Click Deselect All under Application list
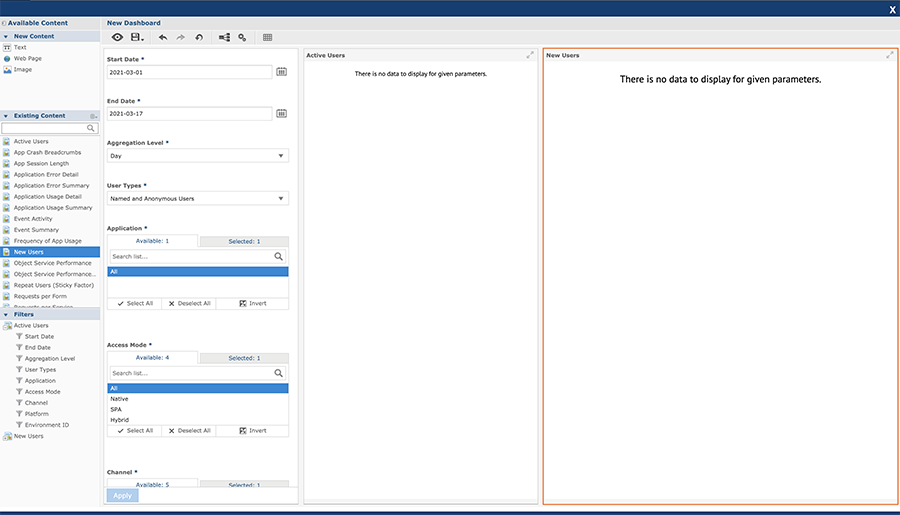Viewport: 900px width, 515px height. point(189,304)
